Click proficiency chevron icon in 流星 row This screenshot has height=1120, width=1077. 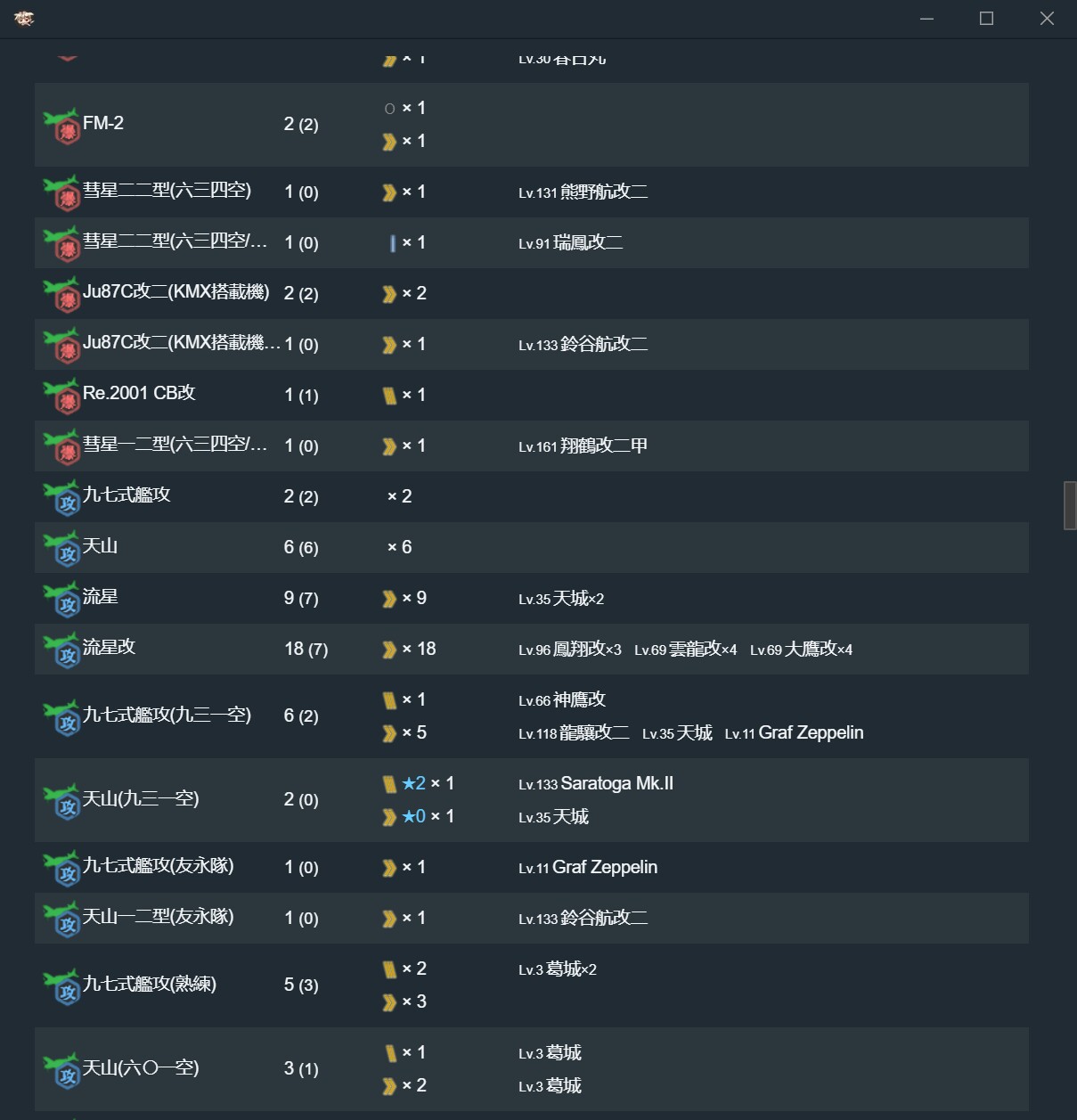point(389,599)
